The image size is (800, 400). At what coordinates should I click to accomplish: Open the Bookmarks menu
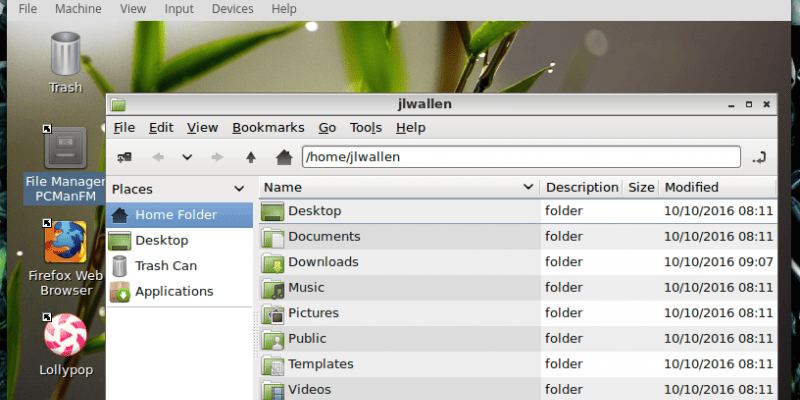tap(268, 128)
